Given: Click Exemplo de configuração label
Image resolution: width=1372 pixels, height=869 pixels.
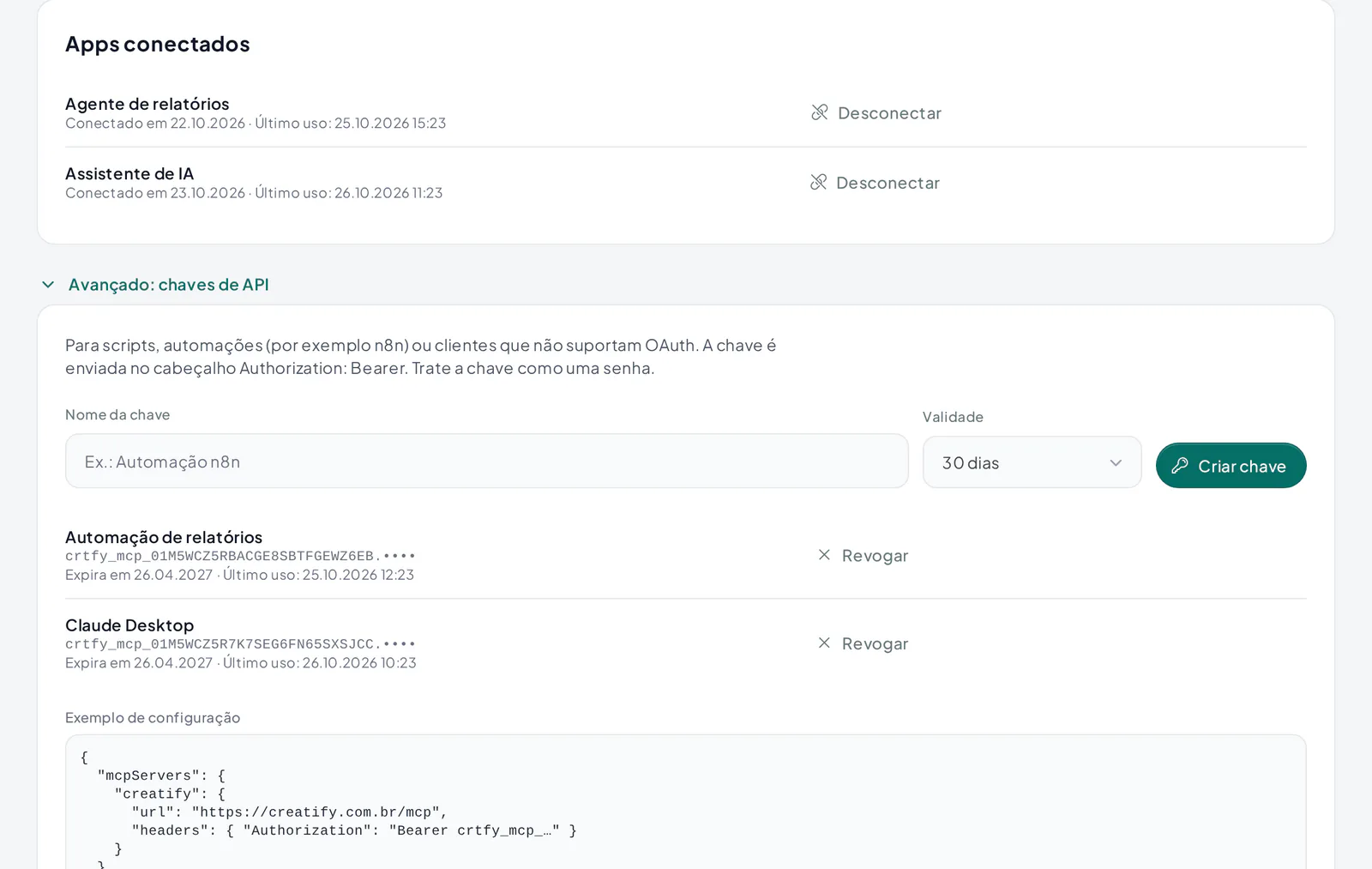Looking at the screenshot, I should tap(153, 717).
